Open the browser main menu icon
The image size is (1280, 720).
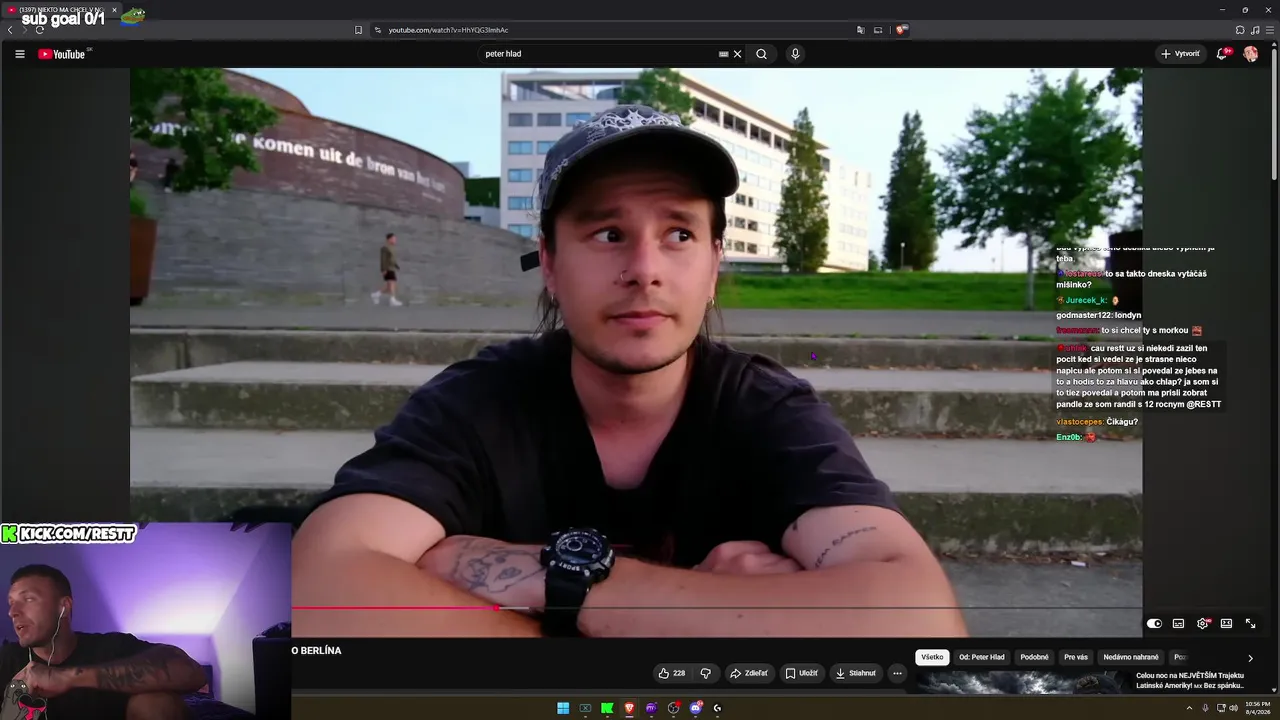point(1269,30)
